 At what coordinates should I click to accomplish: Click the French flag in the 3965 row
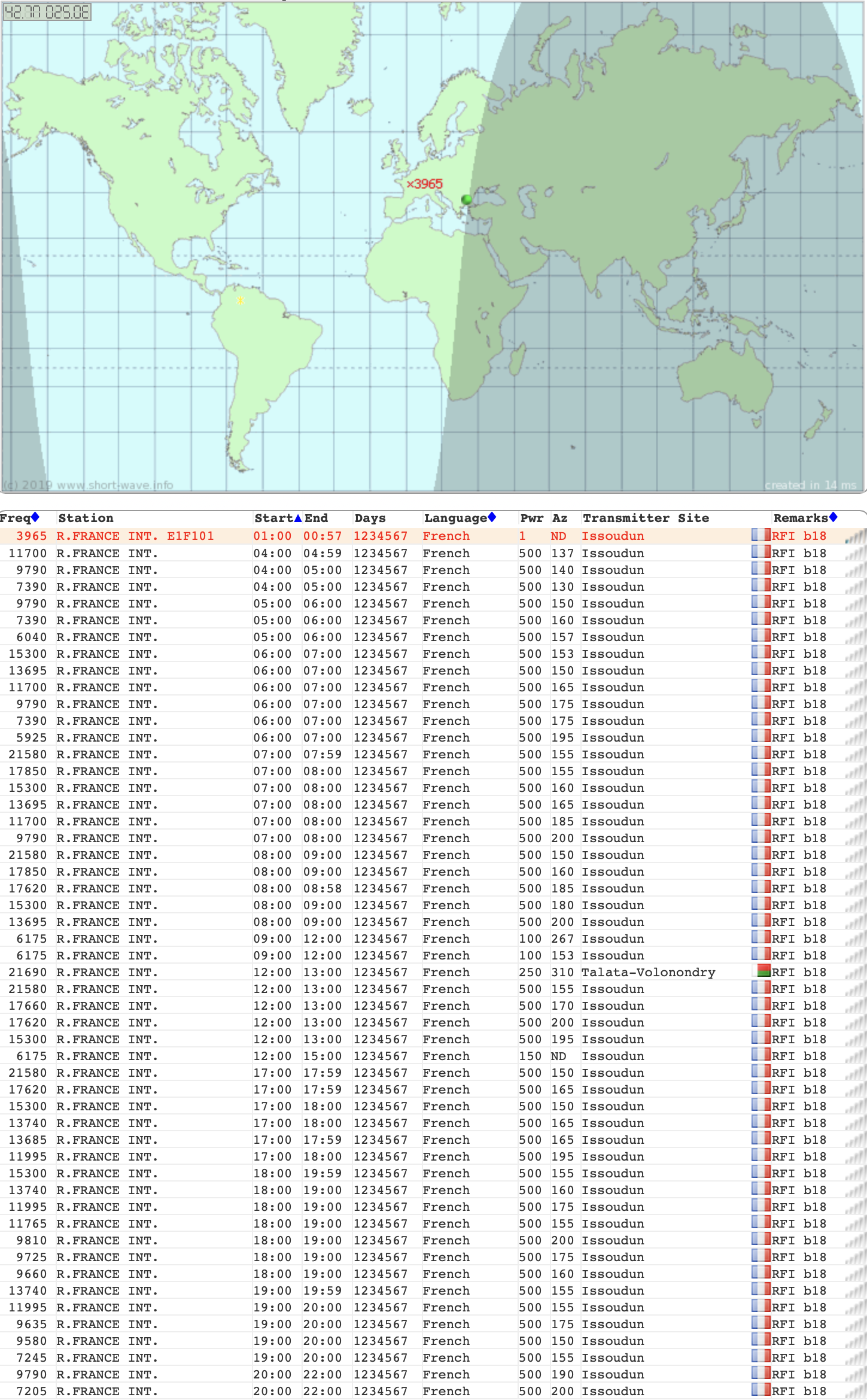761,535
